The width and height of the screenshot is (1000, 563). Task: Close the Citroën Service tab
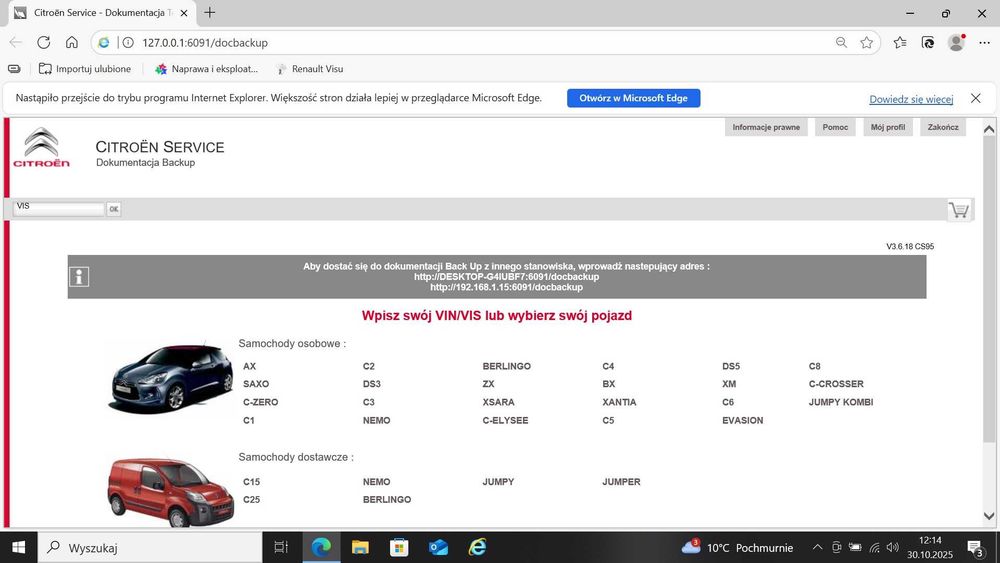(184, 13)
